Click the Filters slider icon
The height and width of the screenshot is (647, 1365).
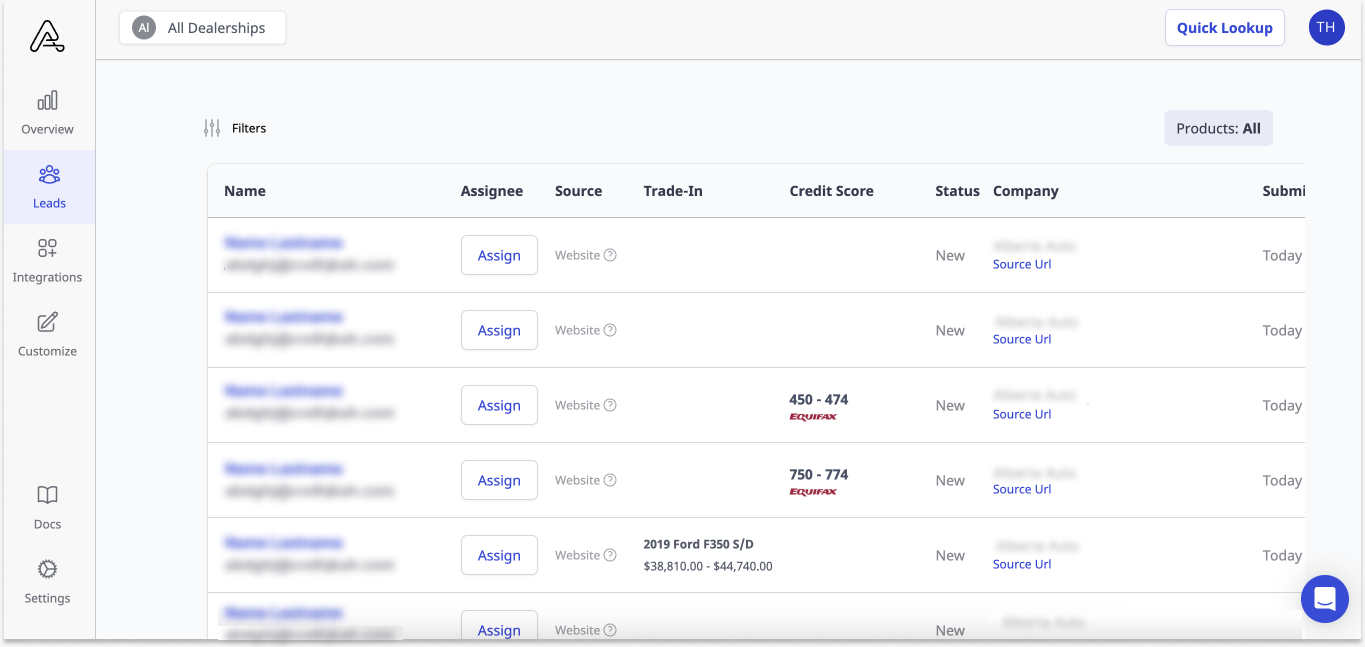pos(212,128)
